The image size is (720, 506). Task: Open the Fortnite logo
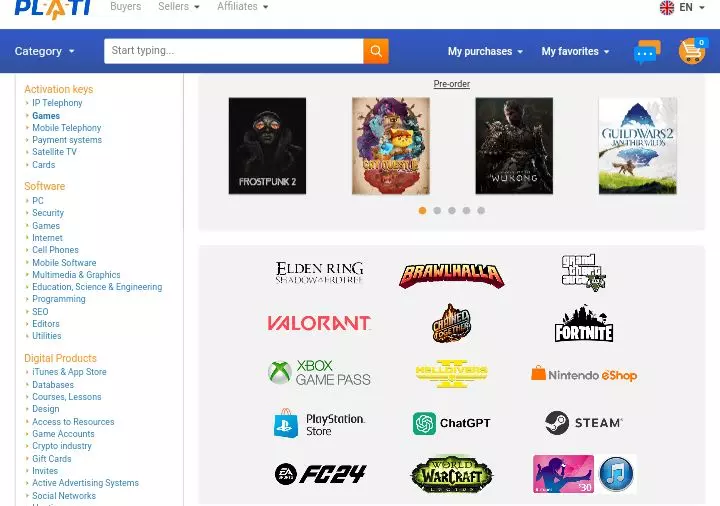[x=584, y=324]
